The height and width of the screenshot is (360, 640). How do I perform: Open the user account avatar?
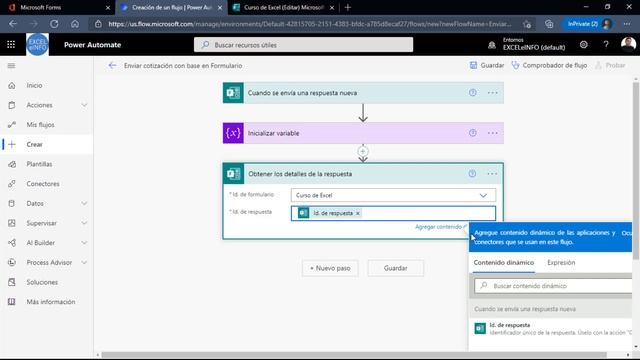tap(628, 44)
